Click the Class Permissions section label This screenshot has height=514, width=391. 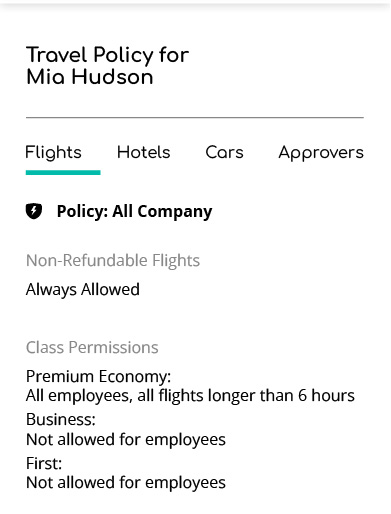point(92,347)
